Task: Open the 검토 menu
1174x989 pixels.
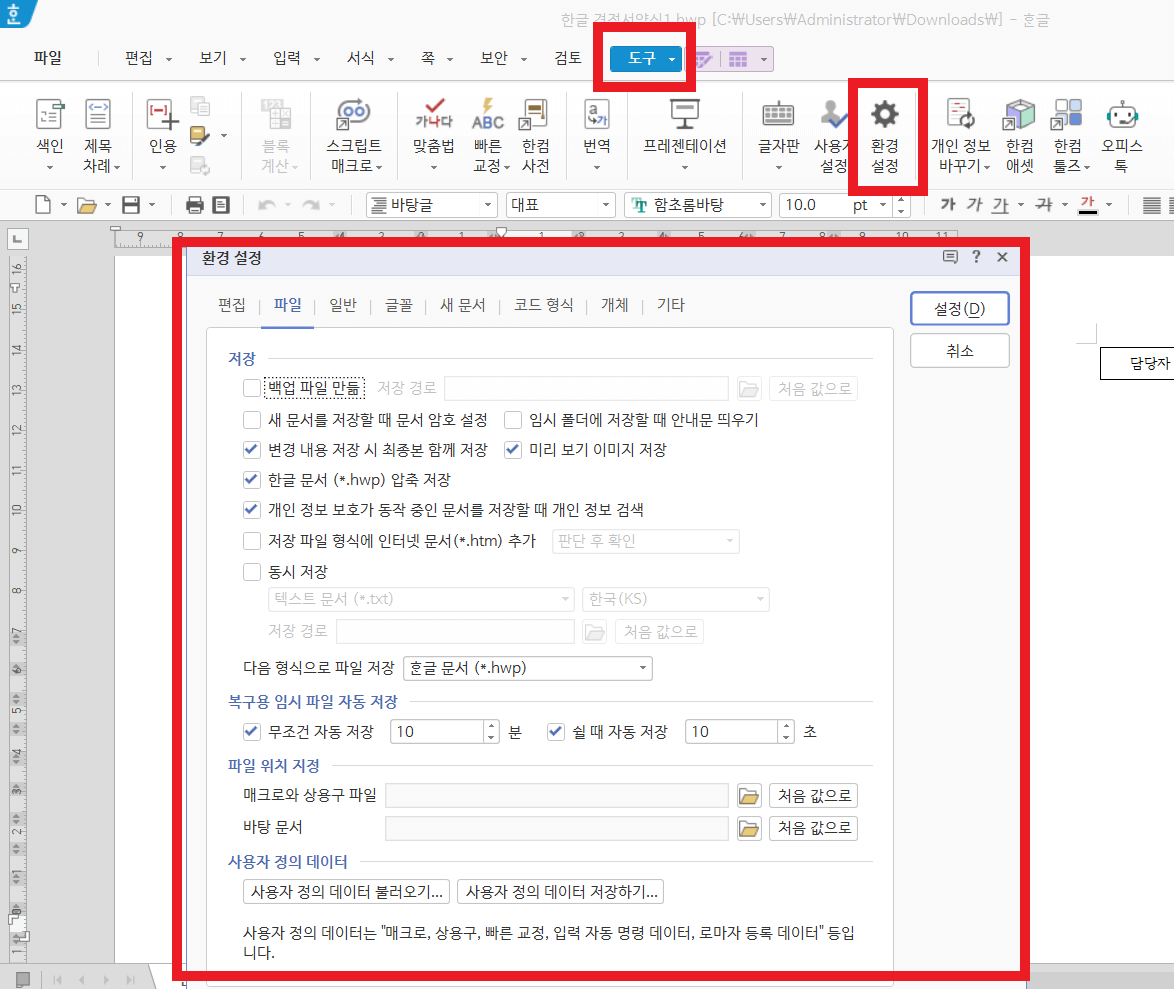Action: [x=568, y=58]
